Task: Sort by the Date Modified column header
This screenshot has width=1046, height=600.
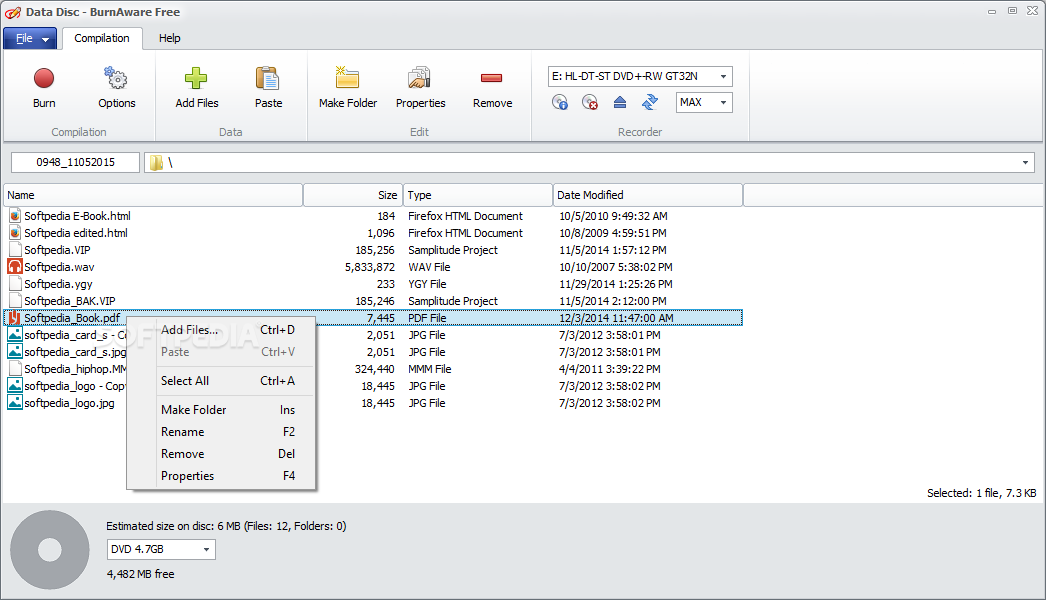Action: (648, 195)
